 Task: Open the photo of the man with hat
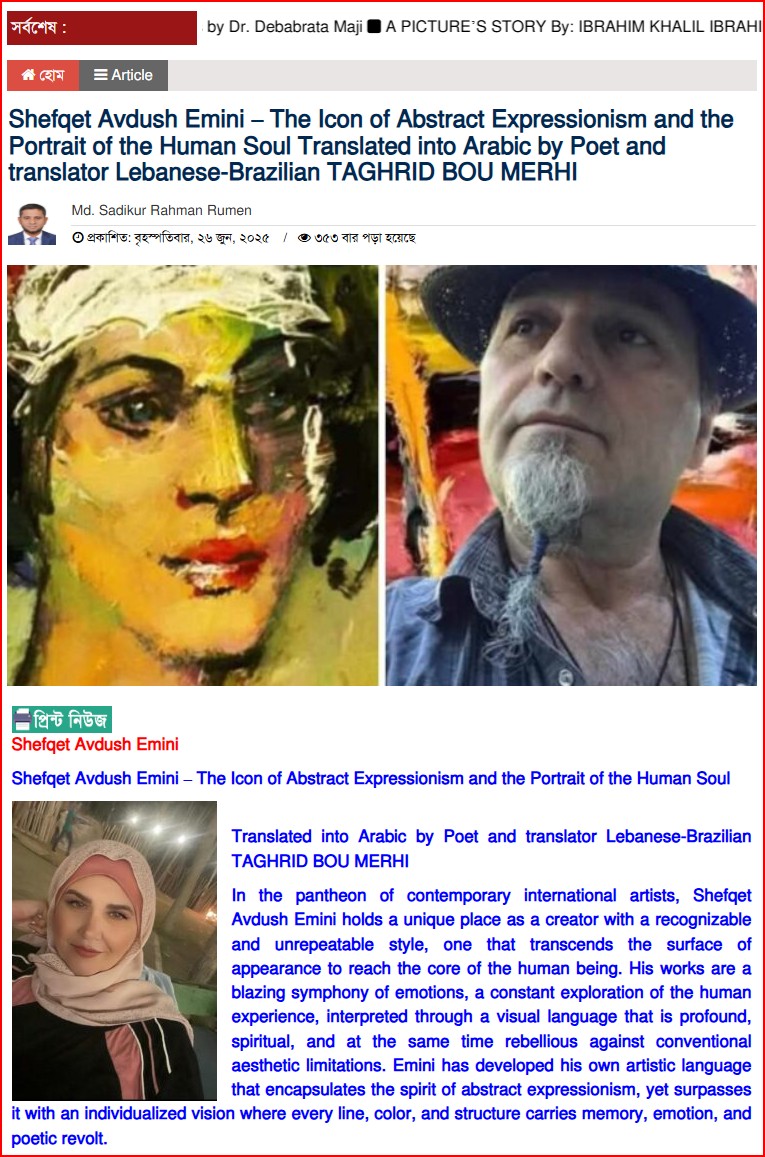pyautogui.click(x=571, y=475)
